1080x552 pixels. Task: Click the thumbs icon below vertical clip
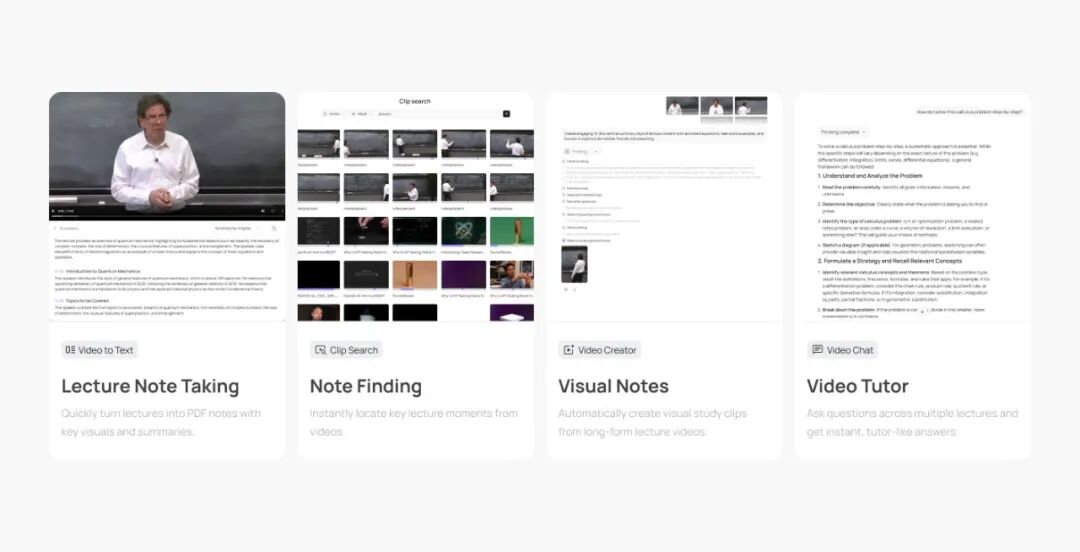(x=566, y=289)
